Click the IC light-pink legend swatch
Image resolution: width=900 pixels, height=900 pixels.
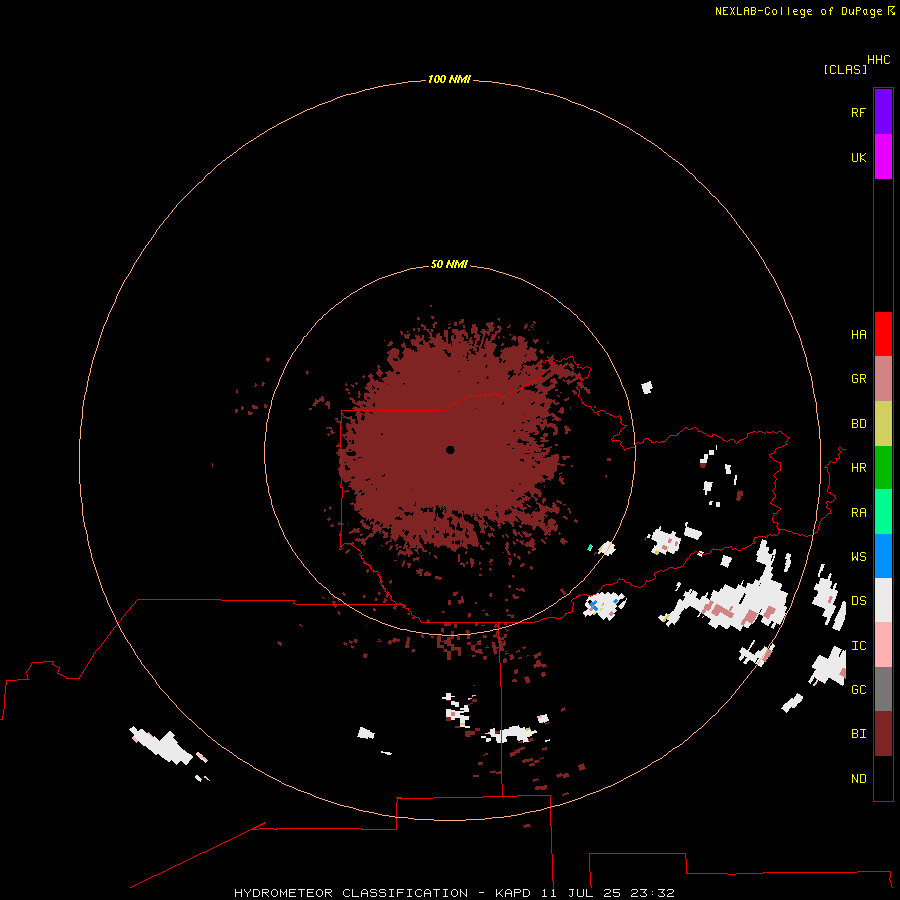pos(883,645)
